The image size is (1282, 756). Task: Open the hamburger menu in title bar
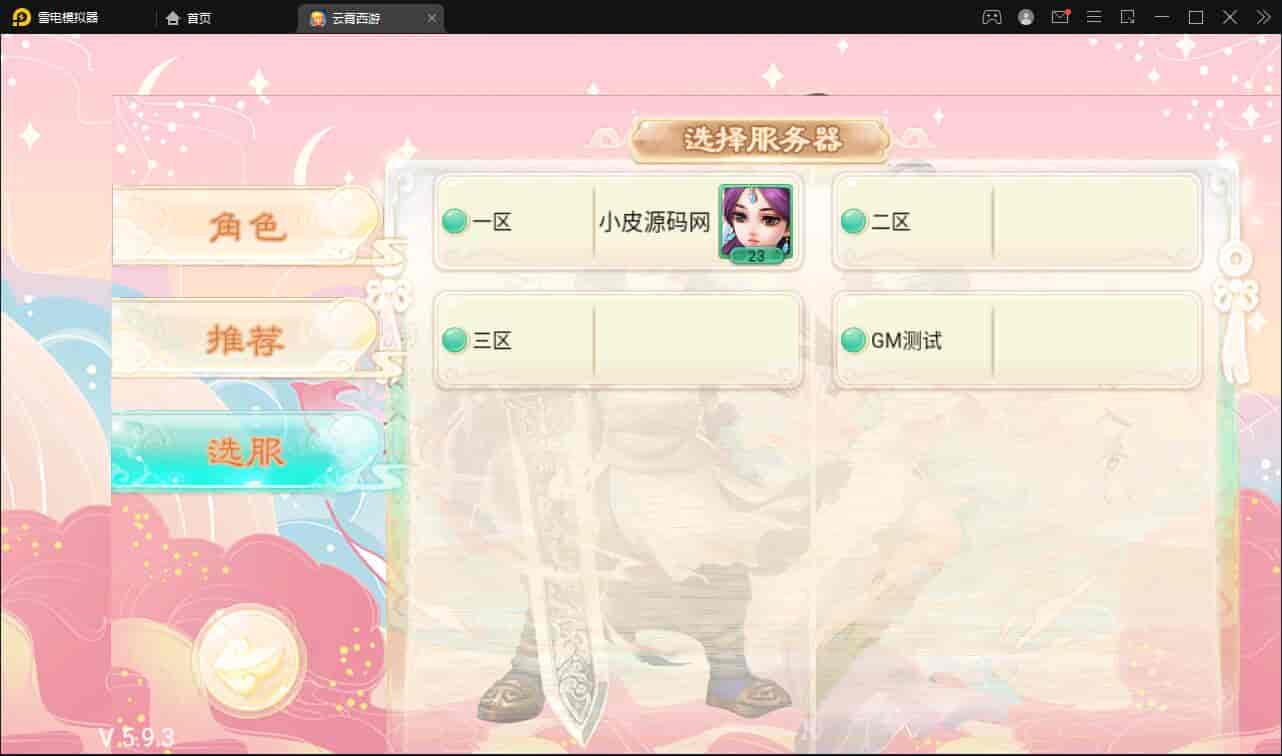pyautogui.click(x=1095, y=17)
